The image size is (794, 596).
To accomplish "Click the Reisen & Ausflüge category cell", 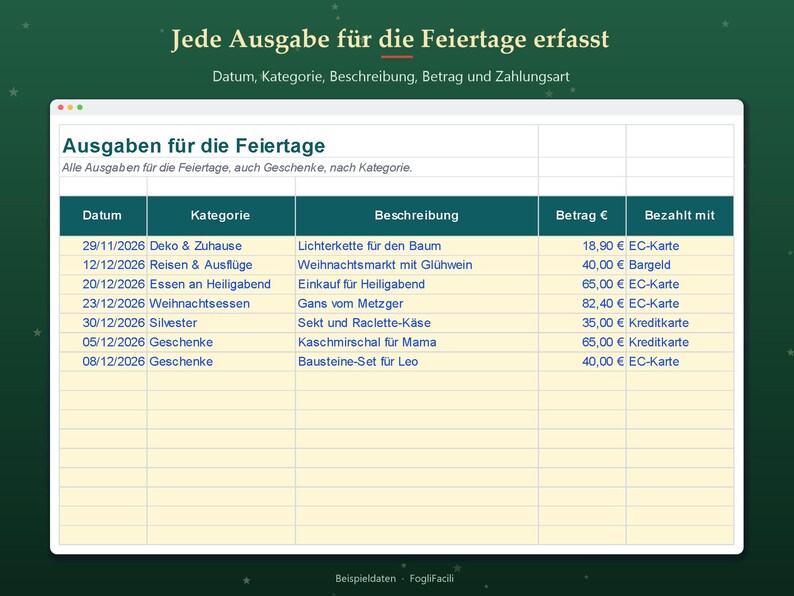I will click(221, 265).
